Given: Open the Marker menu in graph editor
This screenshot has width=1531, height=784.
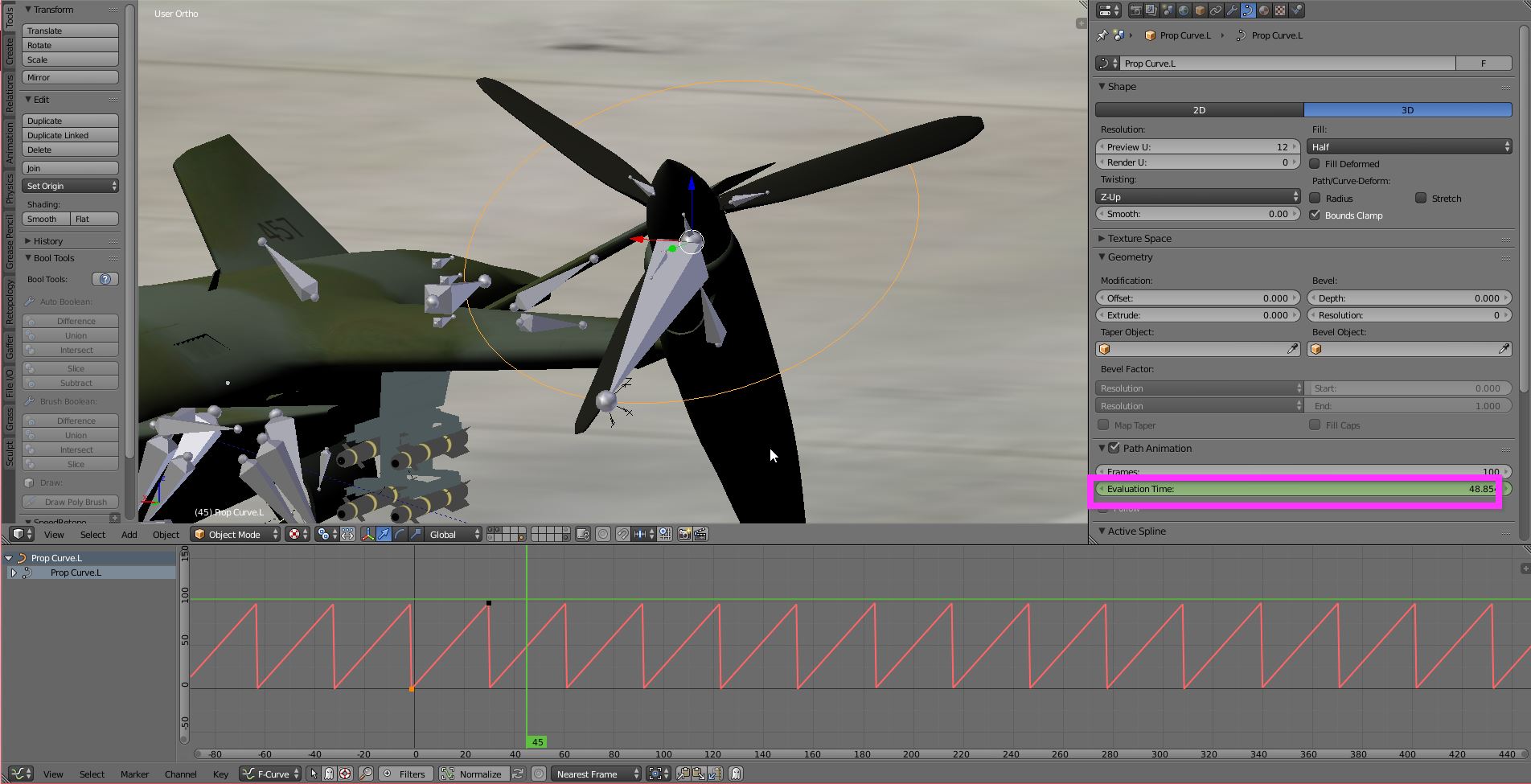Looking at the screenshot, I should pos(135,774).
